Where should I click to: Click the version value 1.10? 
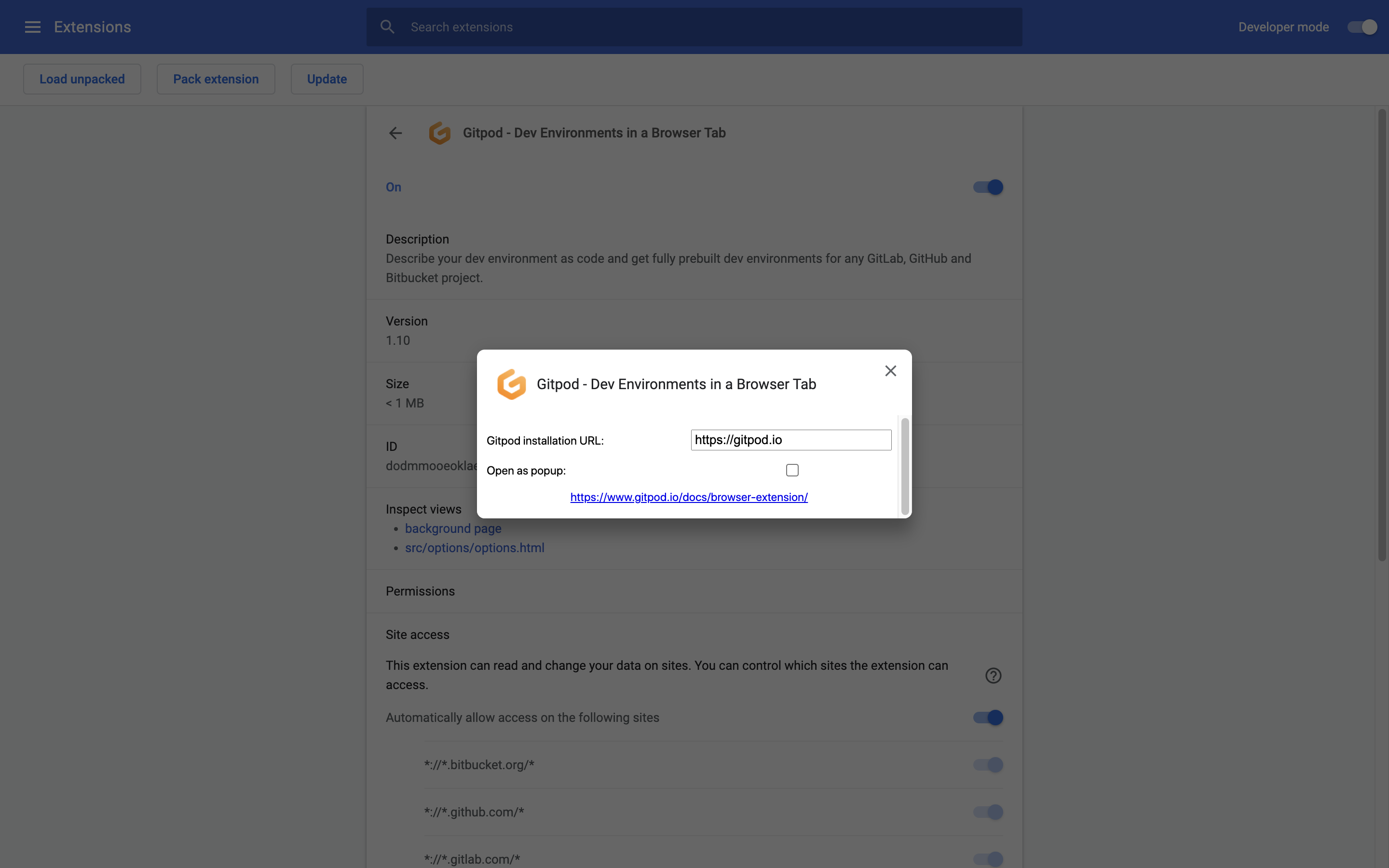(x=398, y=340)
